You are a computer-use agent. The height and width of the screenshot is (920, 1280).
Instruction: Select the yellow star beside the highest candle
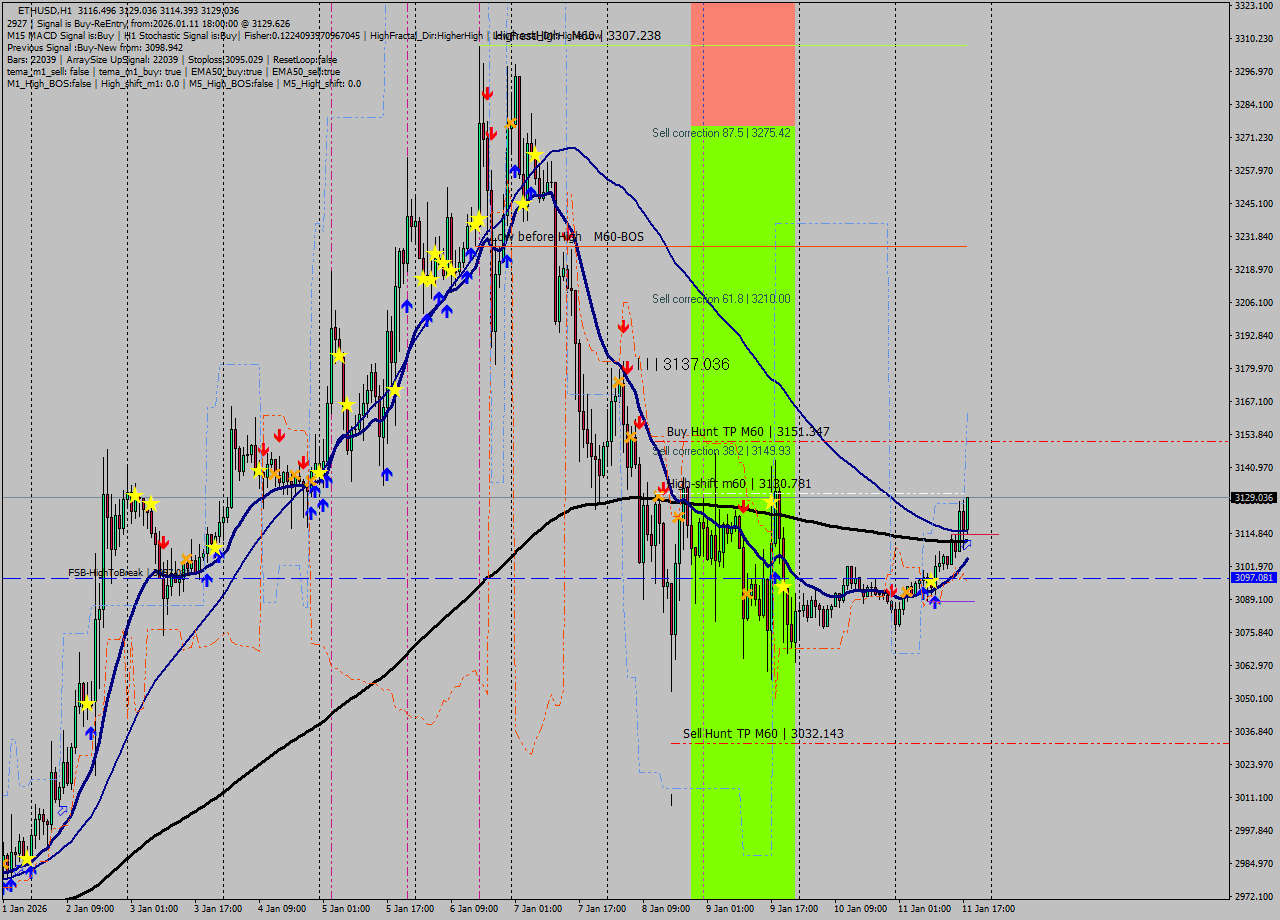tap(534, 154)
